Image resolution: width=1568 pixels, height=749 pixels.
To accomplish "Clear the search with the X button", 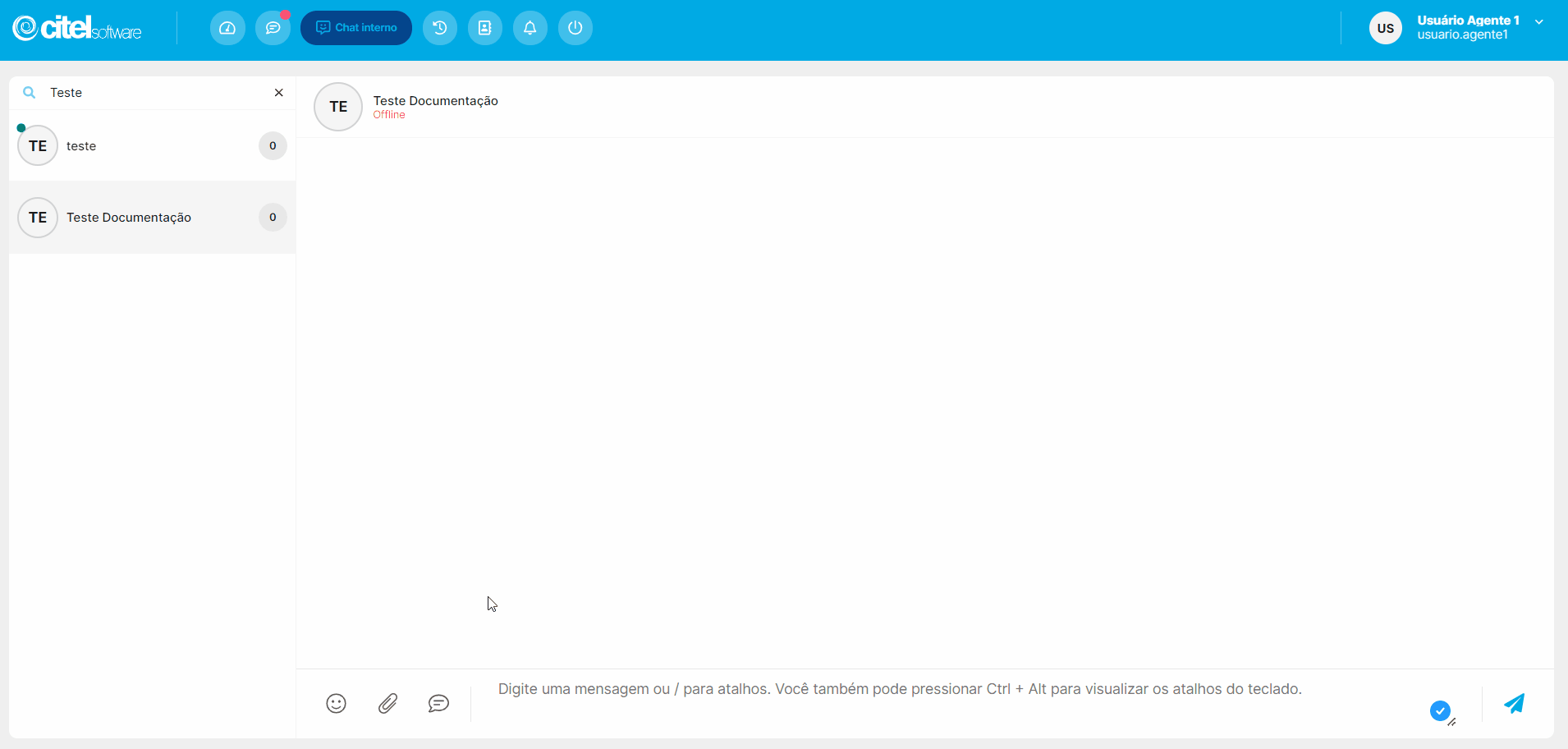I will tap(279, 93).
